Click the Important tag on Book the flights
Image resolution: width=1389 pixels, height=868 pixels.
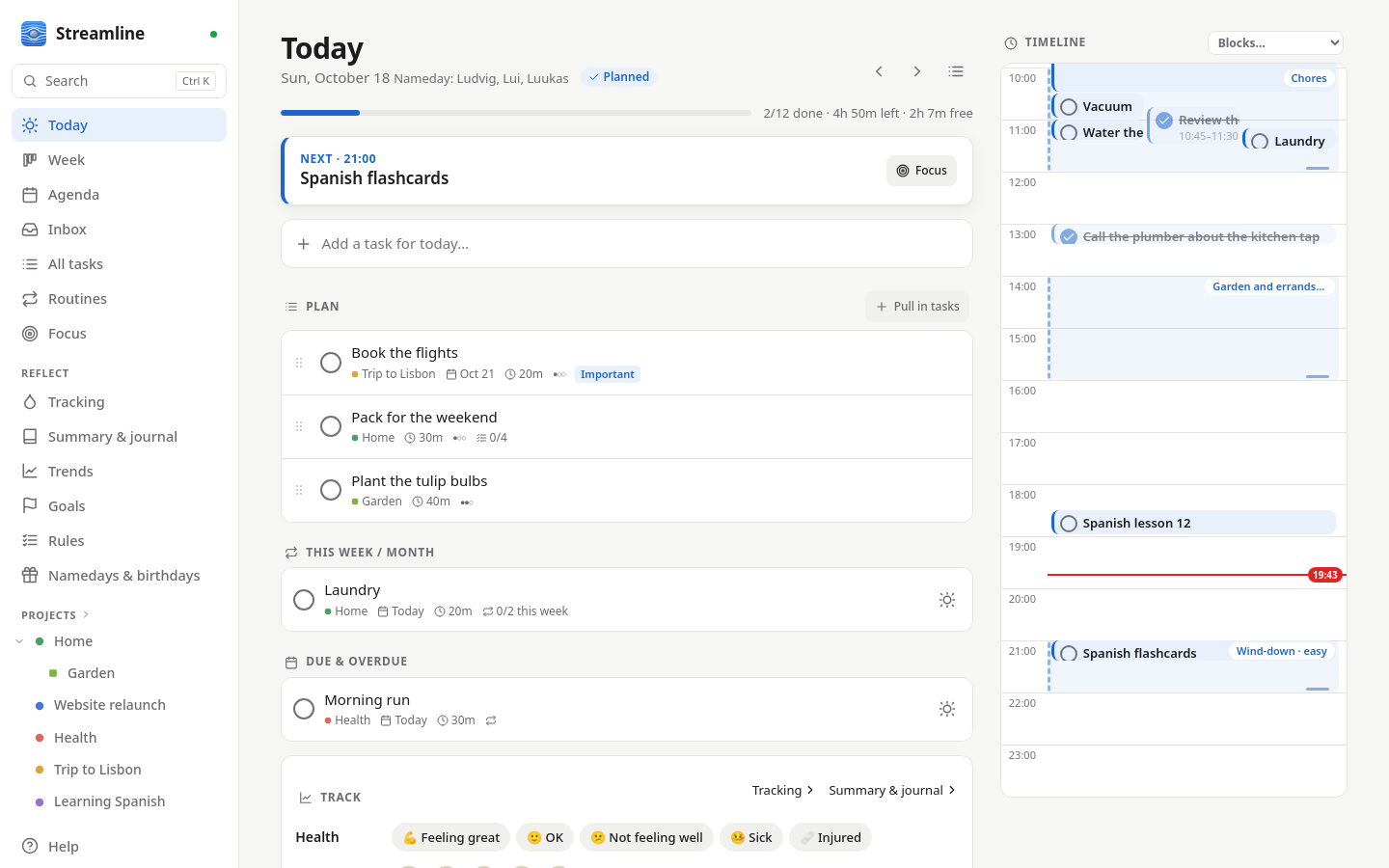coord(608,374)
